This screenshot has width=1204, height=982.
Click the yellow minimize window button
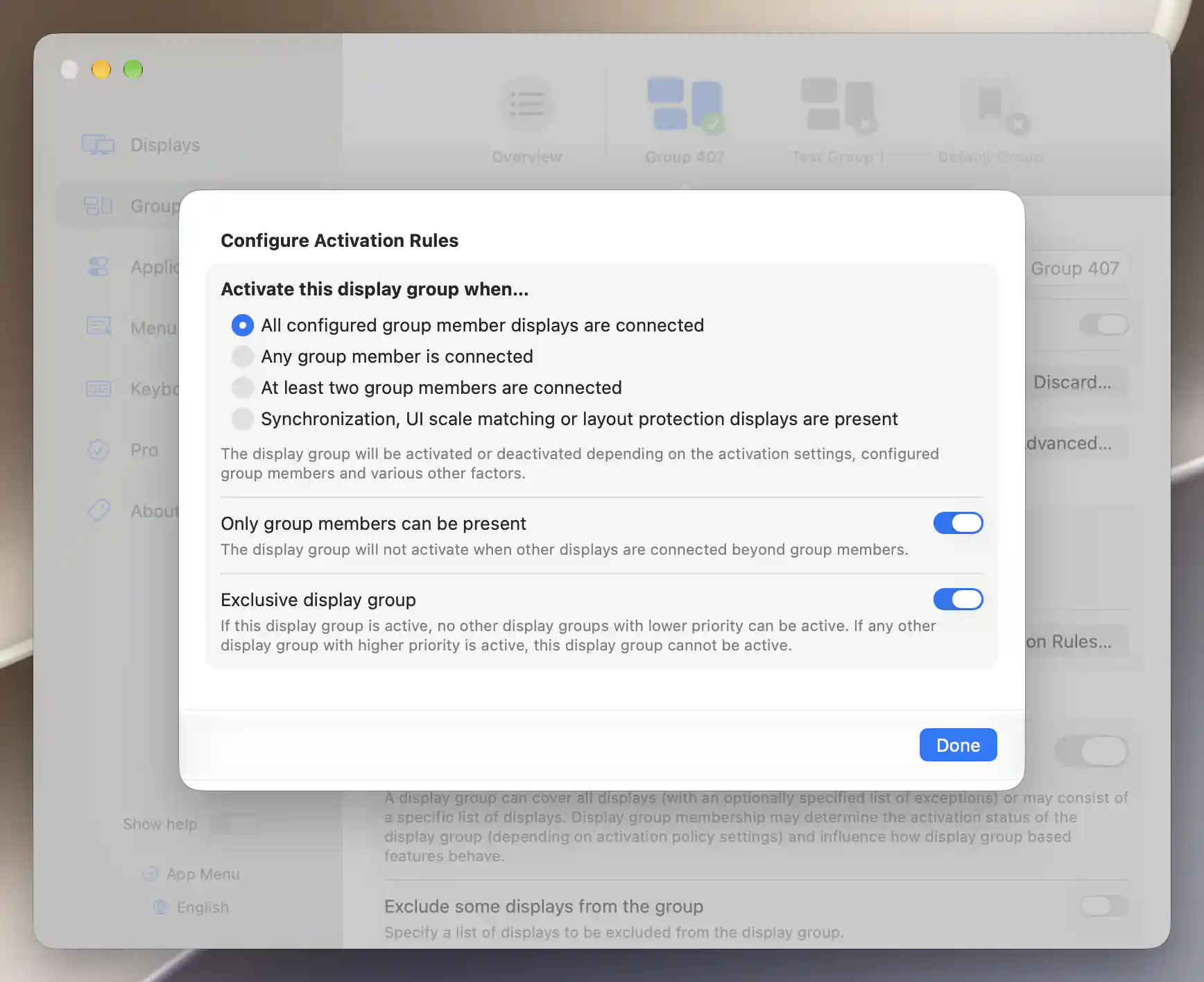pos(101,69)
